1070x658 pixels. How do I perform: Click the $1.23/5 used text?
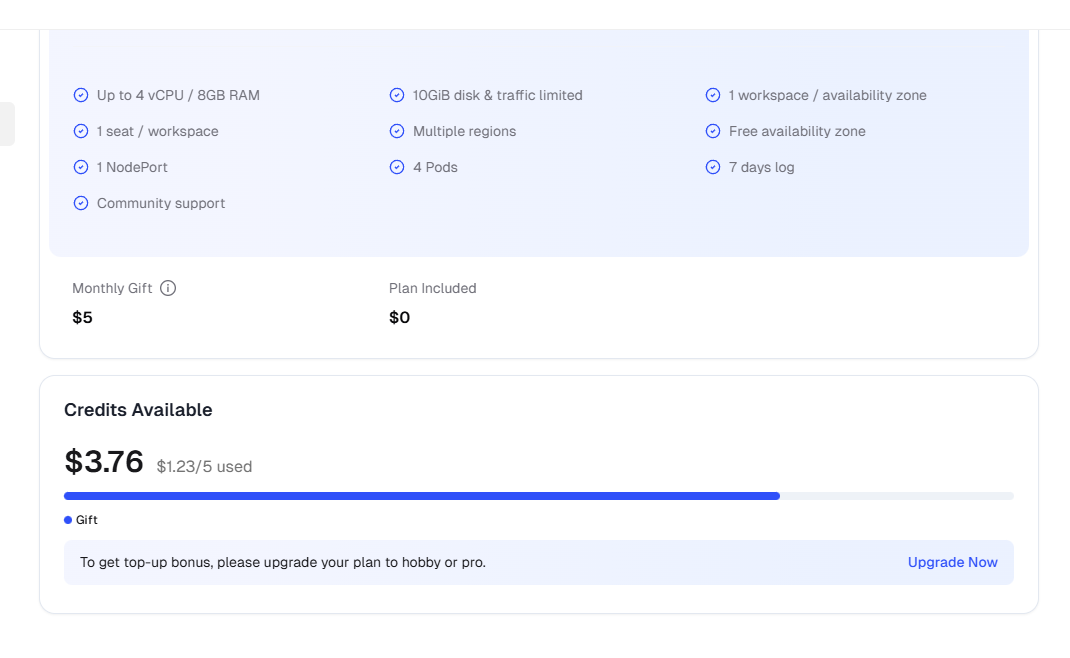click(x=204, y=466)
